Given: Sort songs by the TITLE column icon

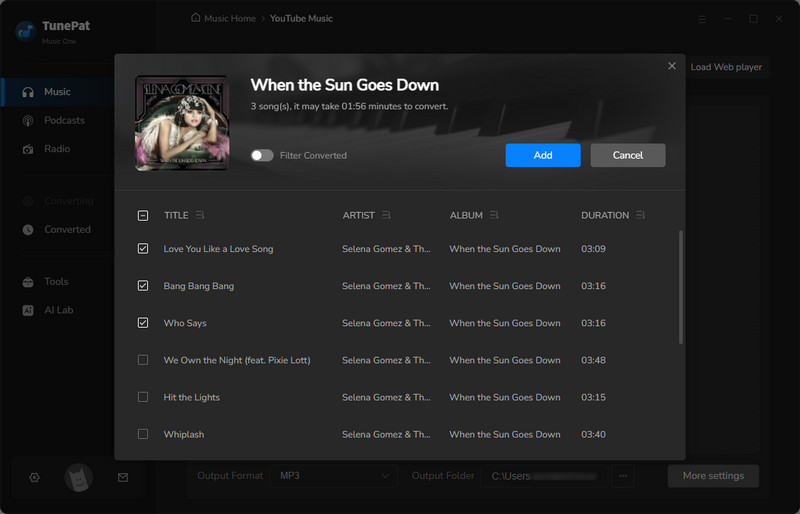Looking at the screenshot, I should pyautogui.click(x=199, y=215).
